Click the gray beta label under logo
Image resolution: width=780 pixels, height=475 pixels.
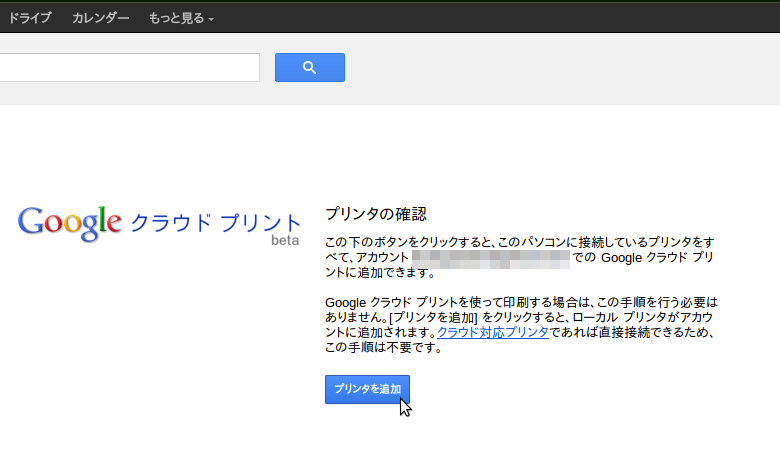coord(285,241)
